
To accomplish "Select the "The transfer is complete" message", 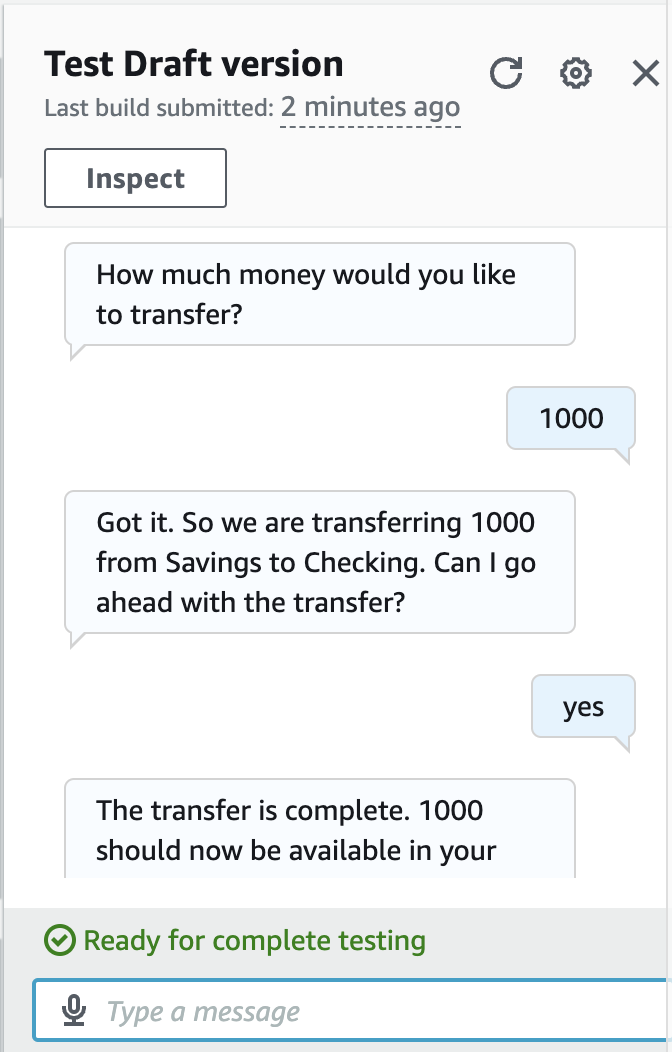I will coord(319,828).
